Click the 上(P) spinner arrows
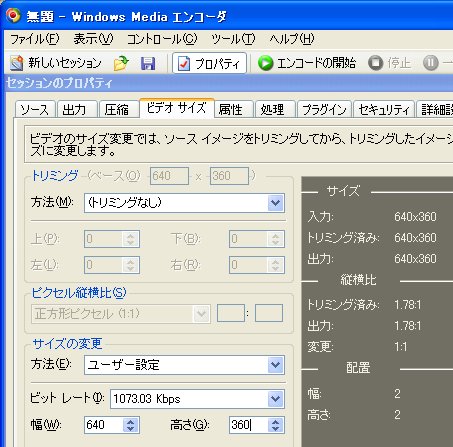The height and width of the screenshot is (447, 453). click(130, 239)
